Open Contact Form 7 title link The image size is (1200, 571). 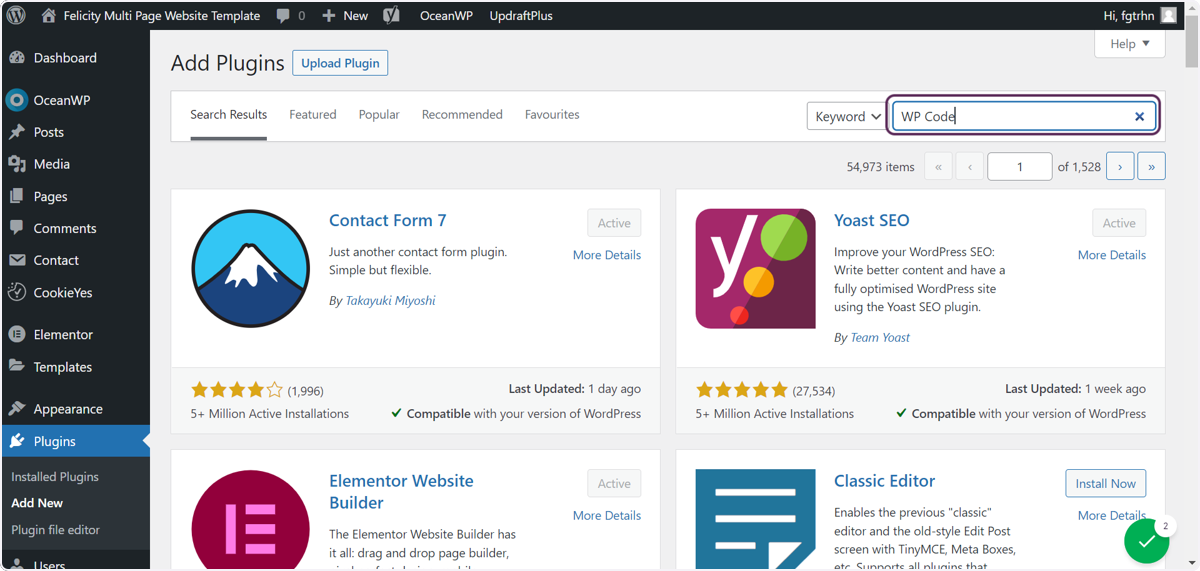tap(388, 220)
